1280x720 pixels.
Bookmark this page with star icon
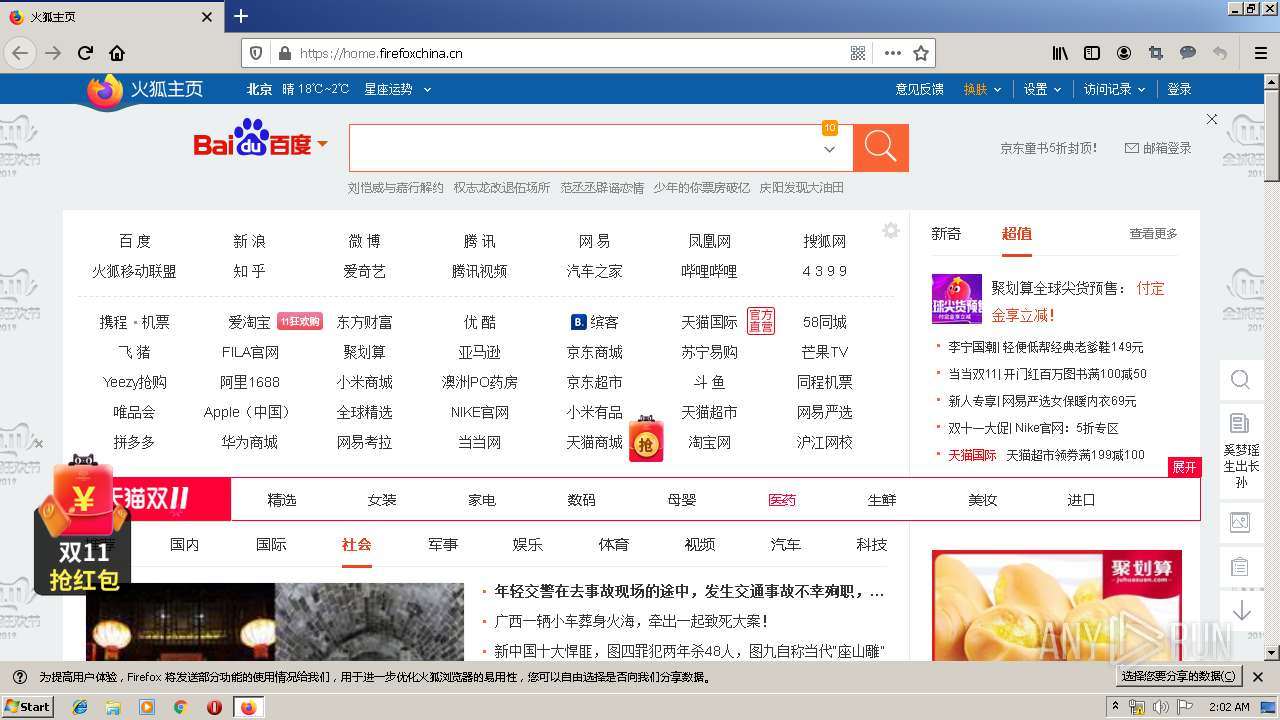pyautogui.click(x=921, y=53)
